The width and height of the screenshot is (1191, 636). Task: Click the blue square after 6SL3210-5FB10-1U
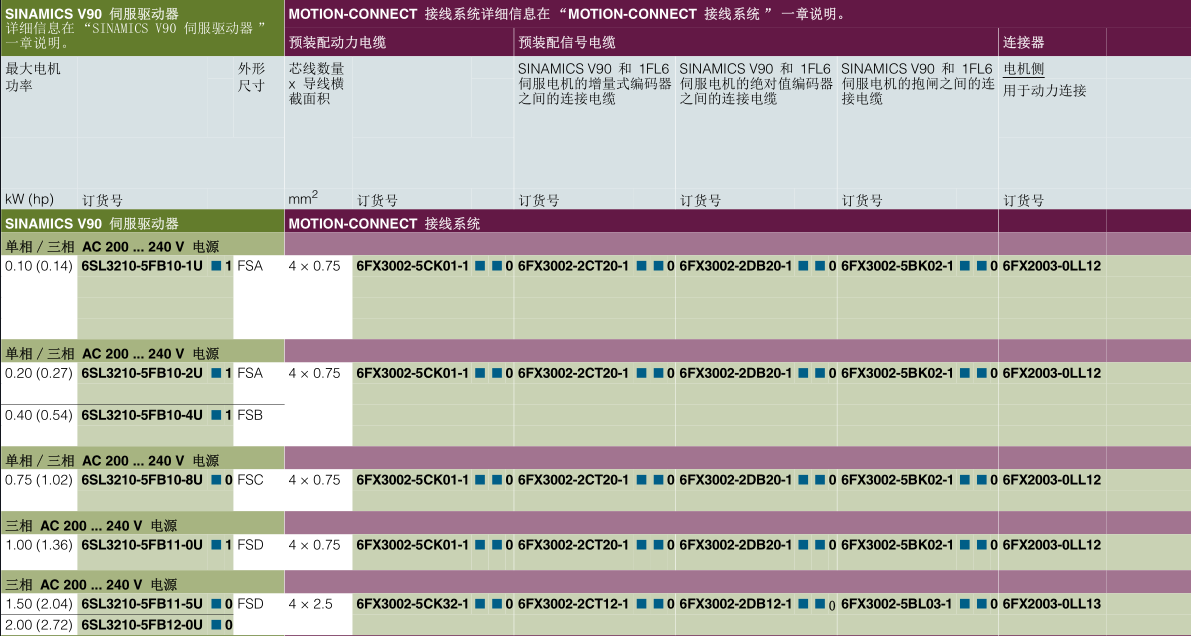(216, 266)
